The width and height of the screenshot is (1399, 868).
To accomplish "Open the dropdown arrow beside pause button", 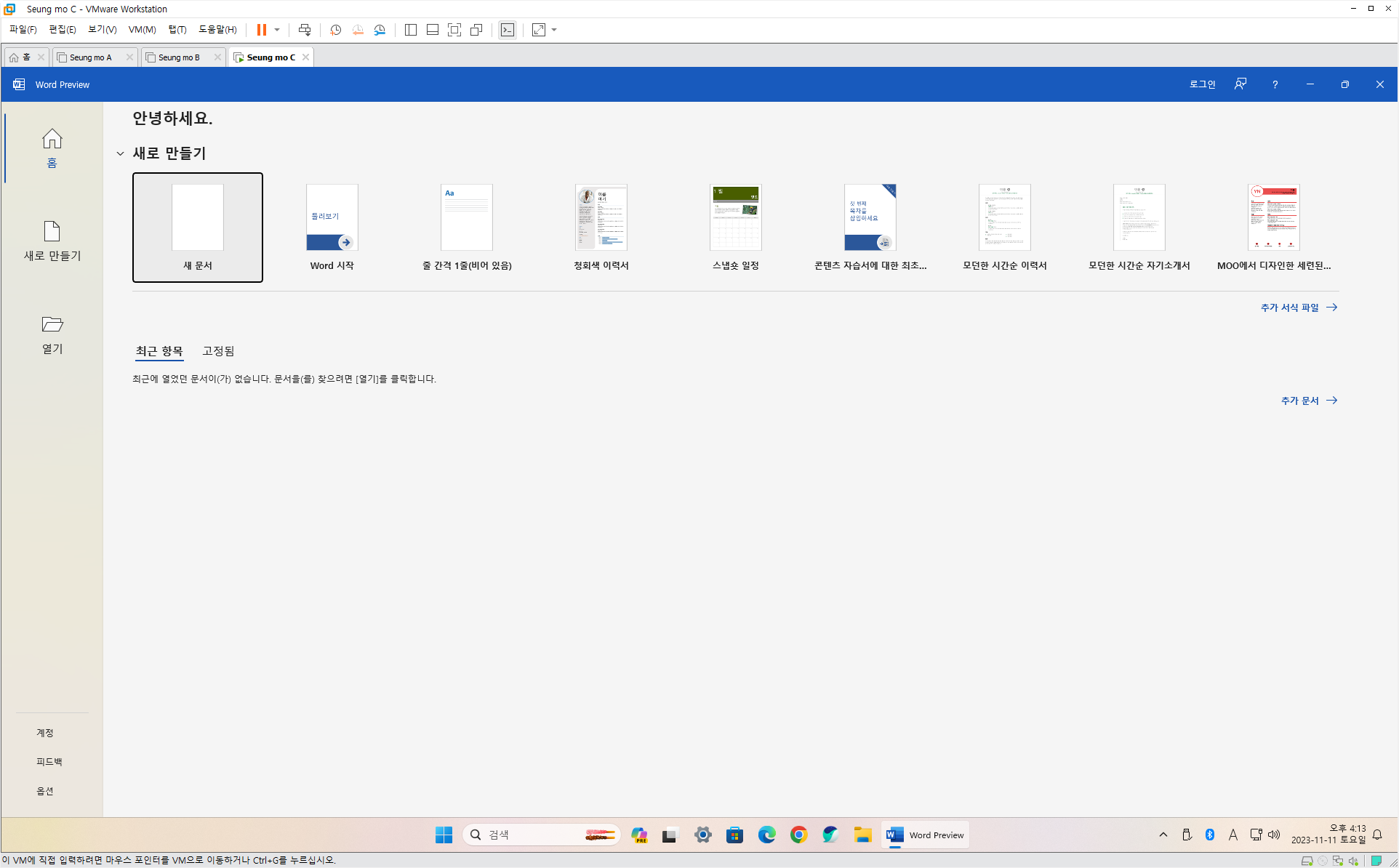I will (x=277, y=30).
